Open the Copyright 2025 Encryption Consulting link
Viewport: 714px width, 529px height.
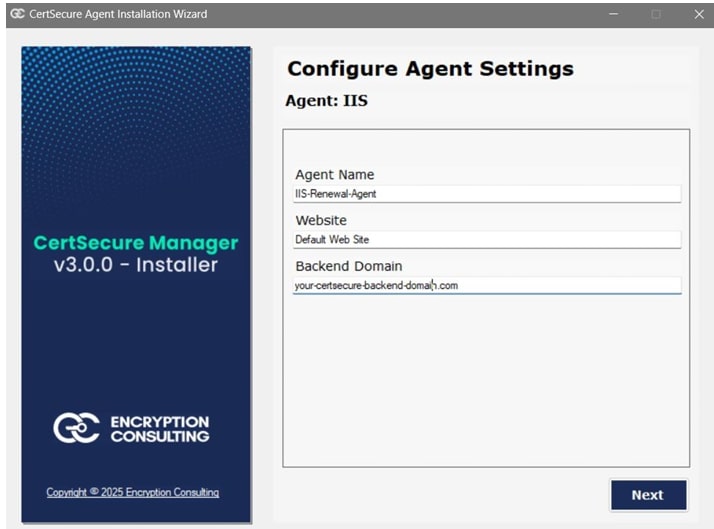[x=133, y=492]
